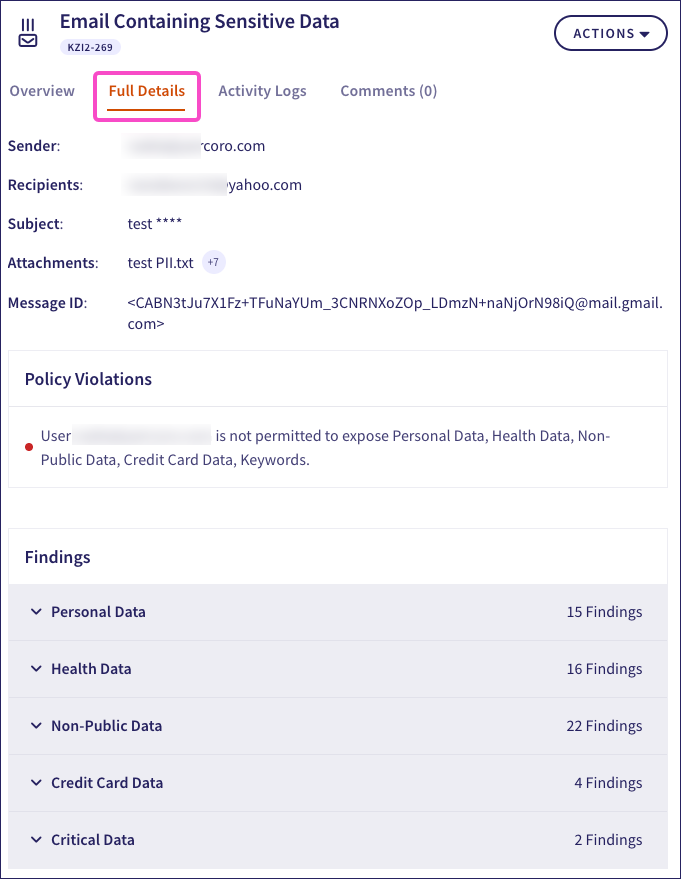Image resolution: width=681 pixels, height=879 pixels.
Task: Click the sender coro.com email address
Action: click(x=196, y=146)
